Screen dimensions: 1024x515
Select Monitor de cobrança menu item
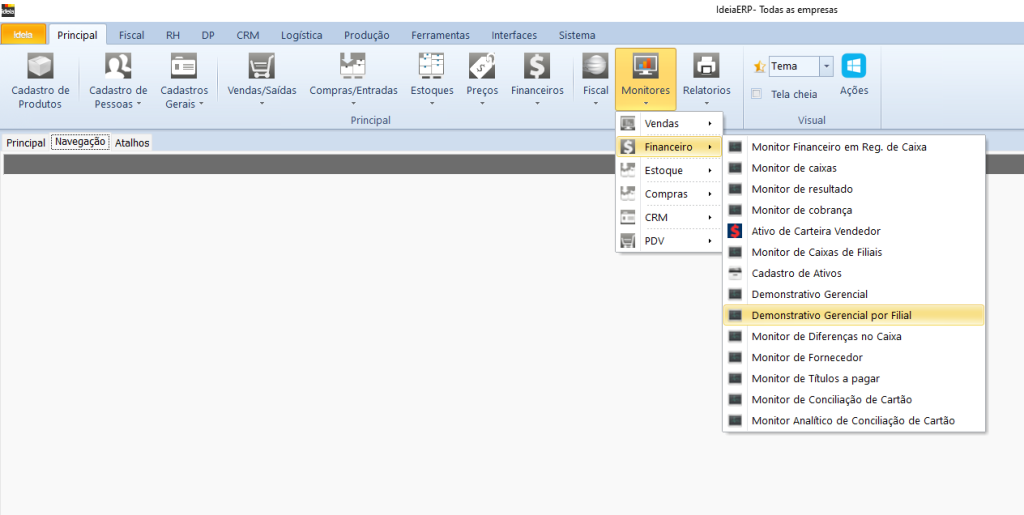[x=801, y=210]
